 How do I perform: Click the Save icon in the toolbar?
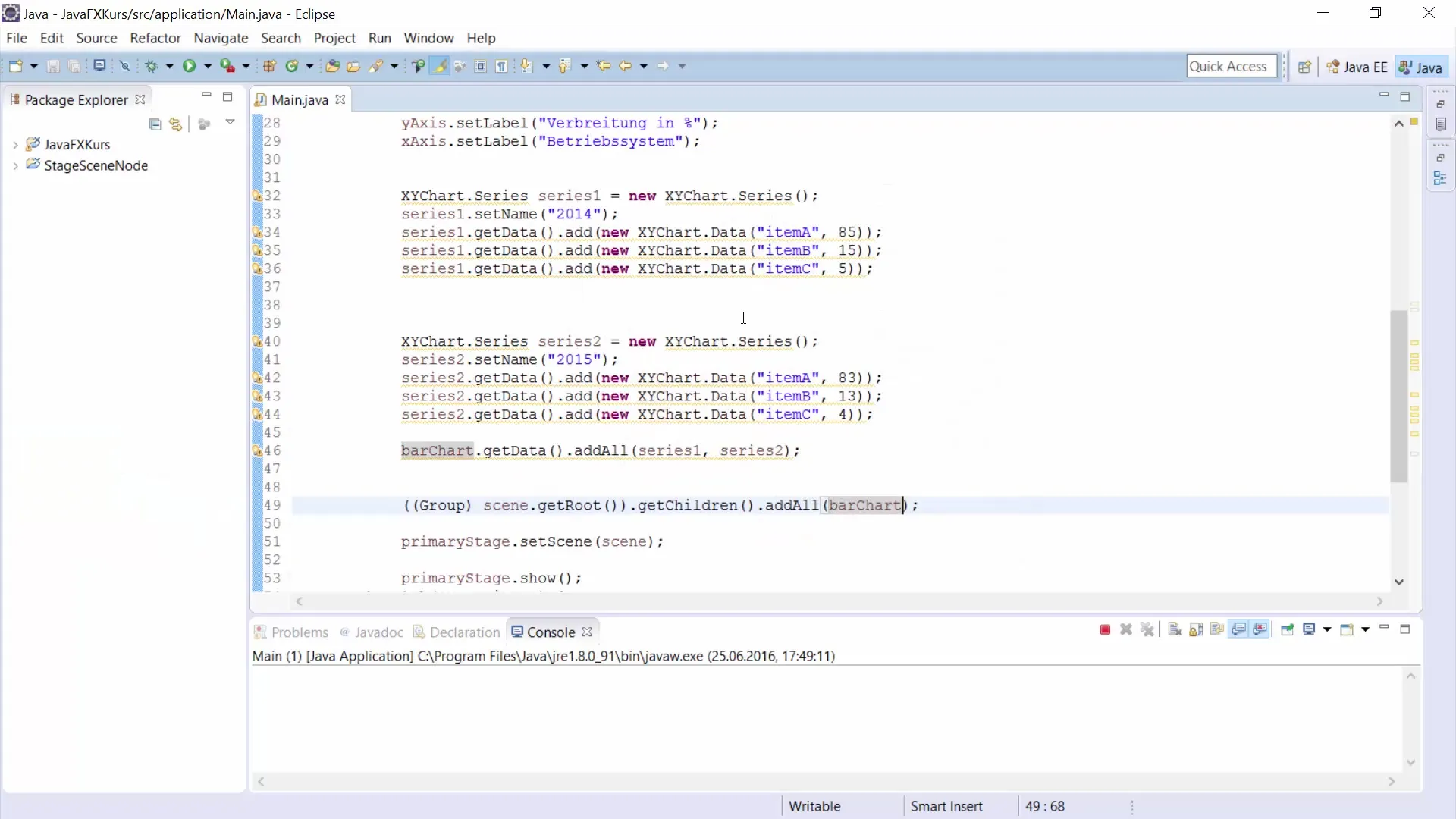click(x=53, y=66)
